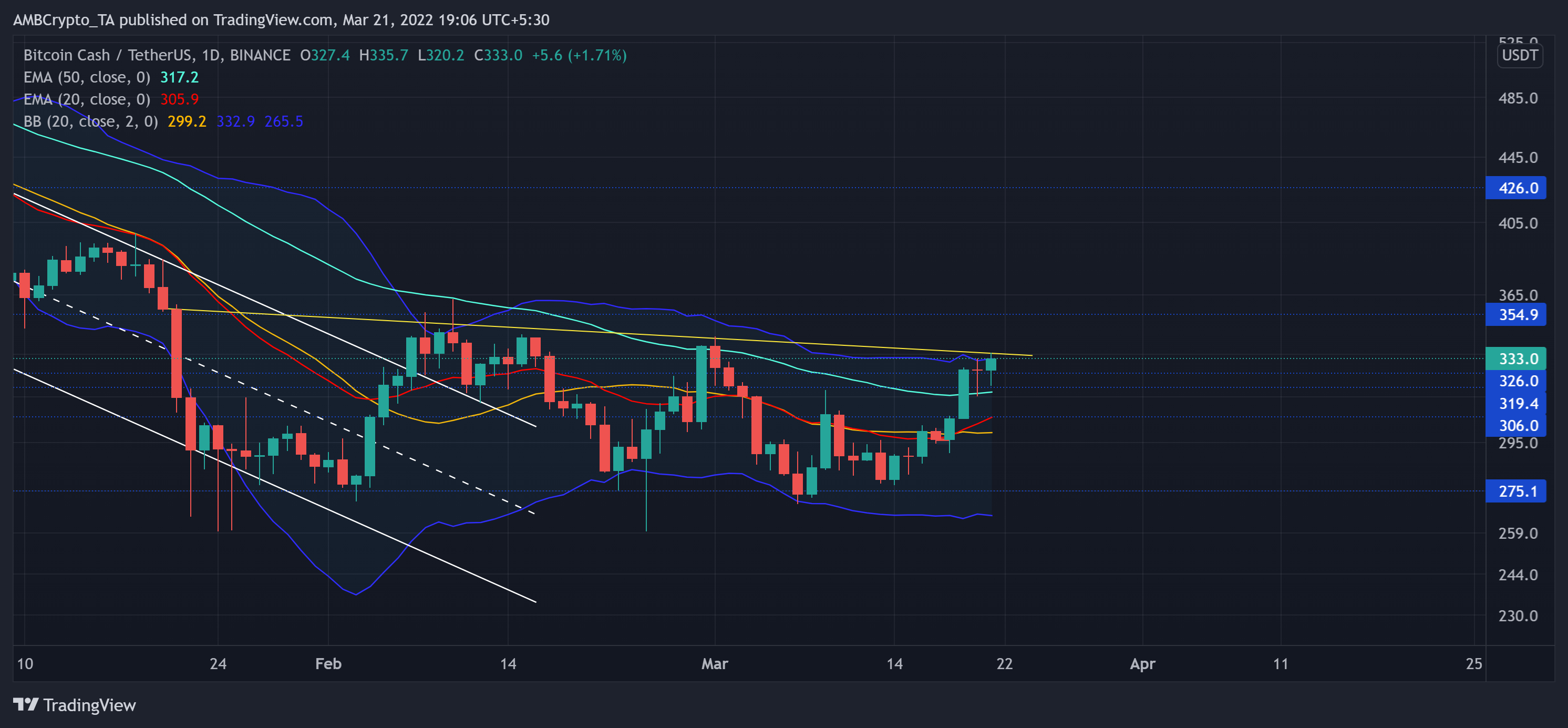1568x728 pixels.
Task: Select the 319.4 price level label
Action: pyautogui.click(x=1515, y=404)
